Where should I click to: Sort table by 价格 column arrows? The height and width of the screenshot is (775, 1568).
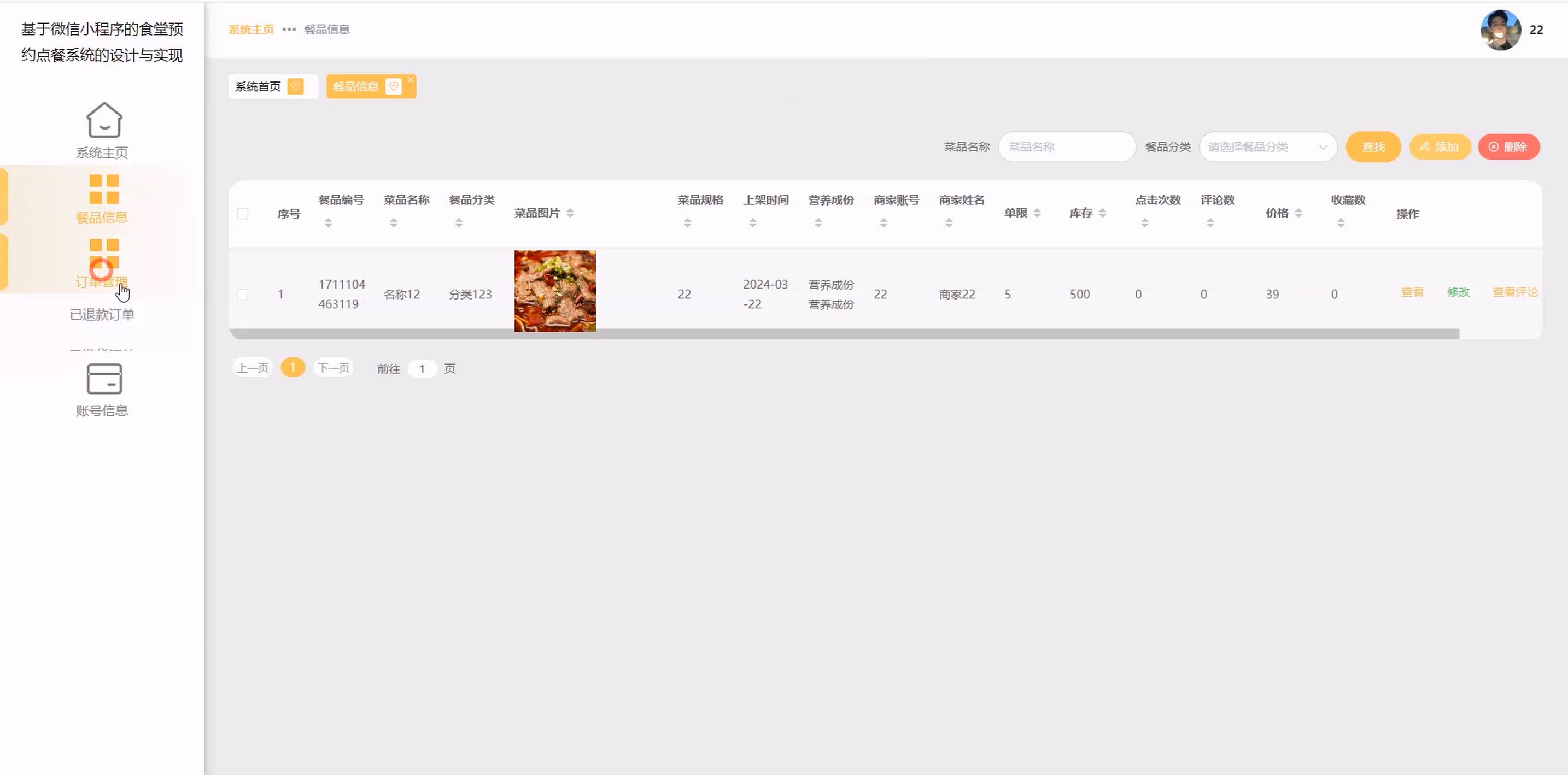tap(1298, 213)
